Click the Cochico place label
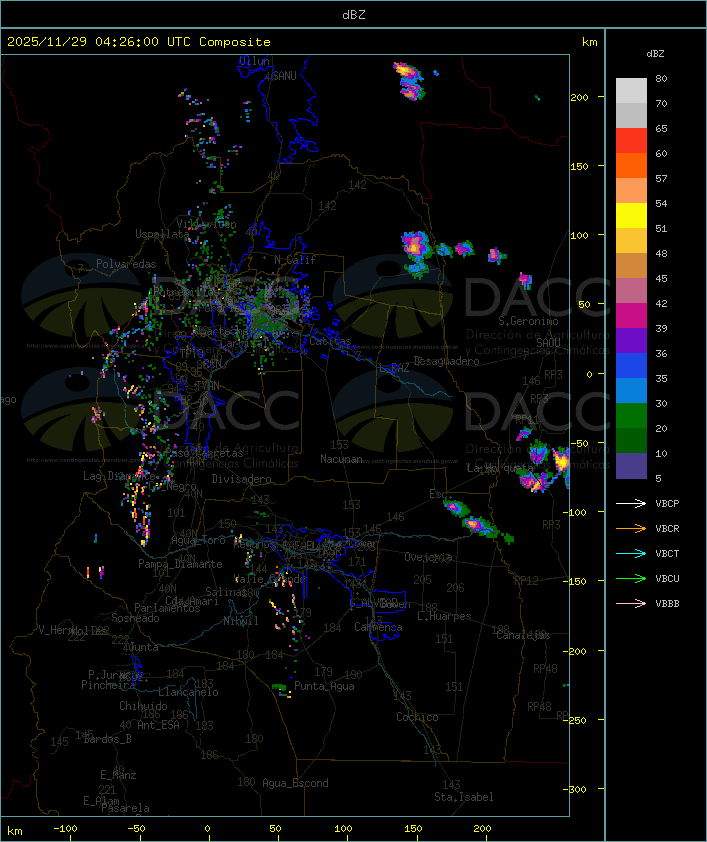The image size is (707, 842). point(417,717)
